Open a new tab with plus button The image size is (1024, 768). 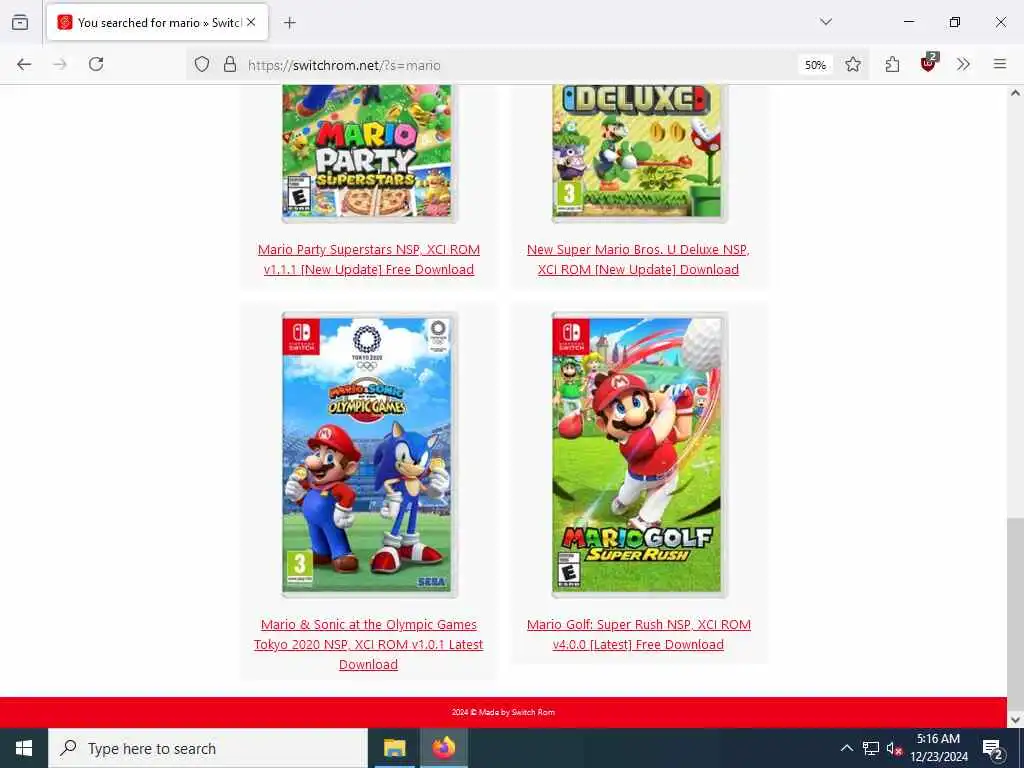point(290,23)
